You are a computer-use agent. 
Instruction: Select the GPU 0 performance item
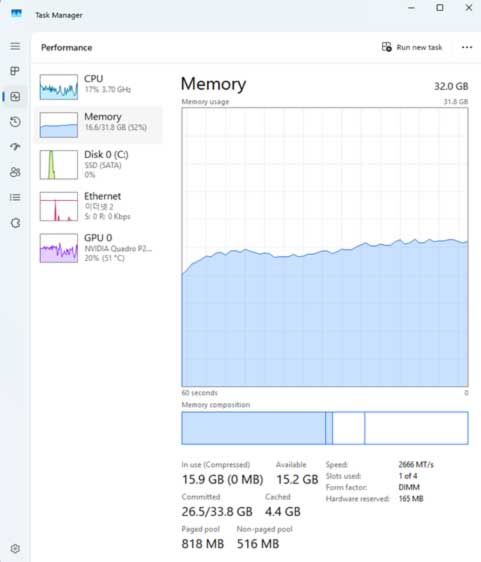(98, 248)
